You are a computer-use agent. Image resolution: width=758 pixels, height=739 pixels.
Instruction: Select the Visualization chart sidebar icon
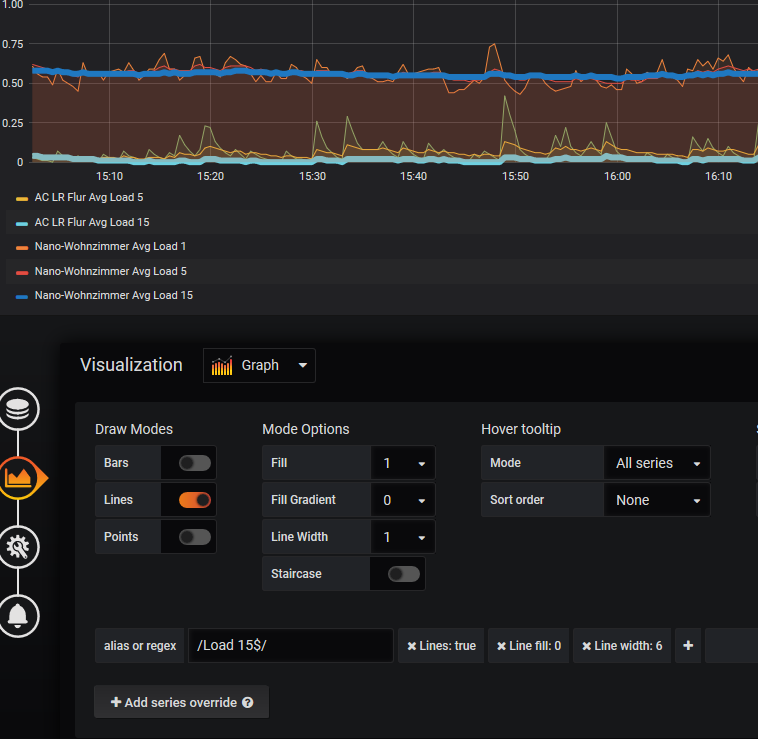pos(19,478)
